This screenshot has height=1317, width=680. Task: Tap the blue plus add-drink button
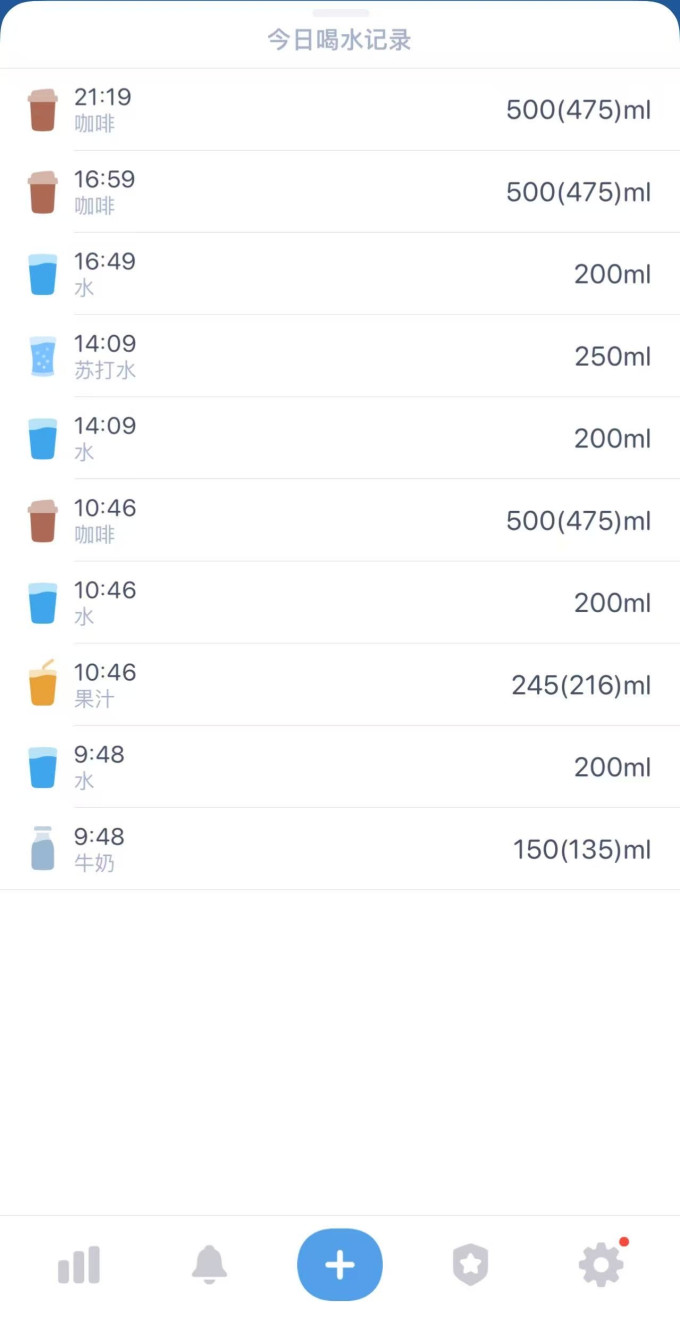[340, 1265]
